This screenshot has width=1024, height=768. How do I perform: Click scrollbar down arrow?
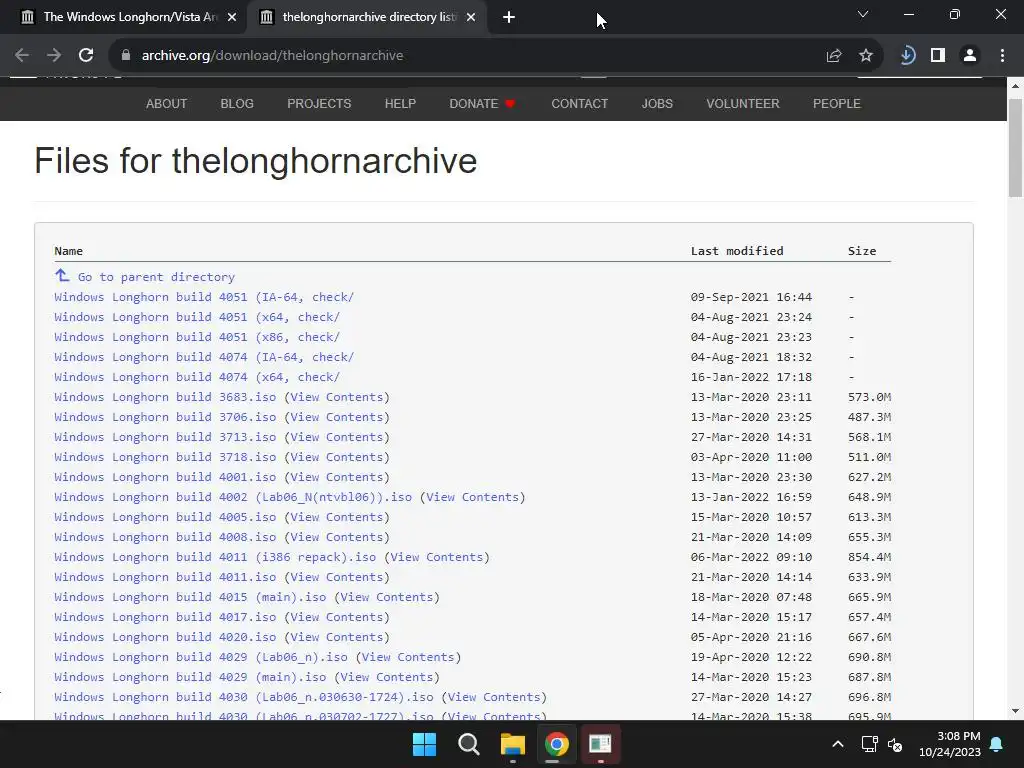1015,711
